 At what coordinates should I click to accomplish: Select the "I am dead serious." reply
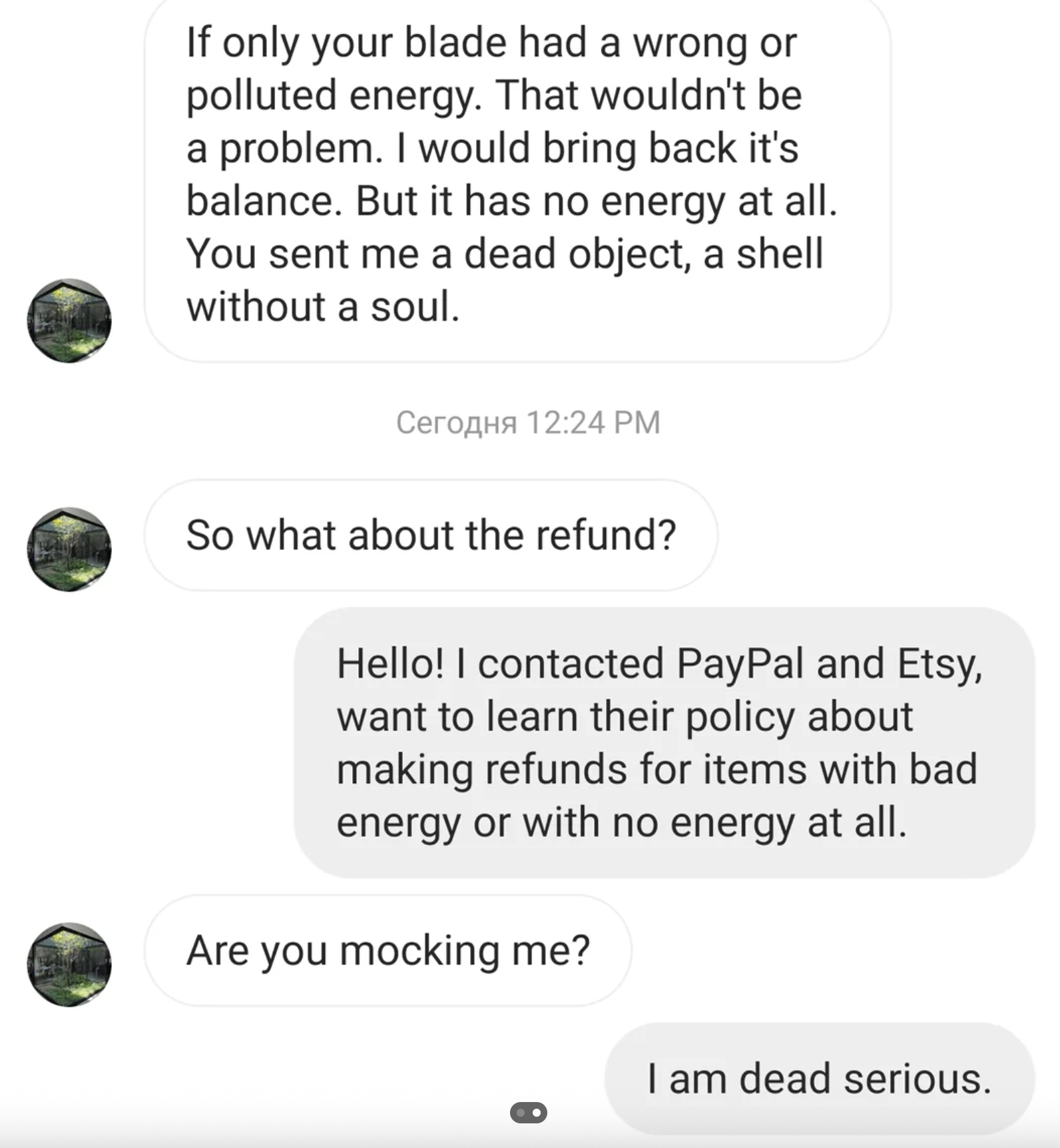coord(819,1078)
